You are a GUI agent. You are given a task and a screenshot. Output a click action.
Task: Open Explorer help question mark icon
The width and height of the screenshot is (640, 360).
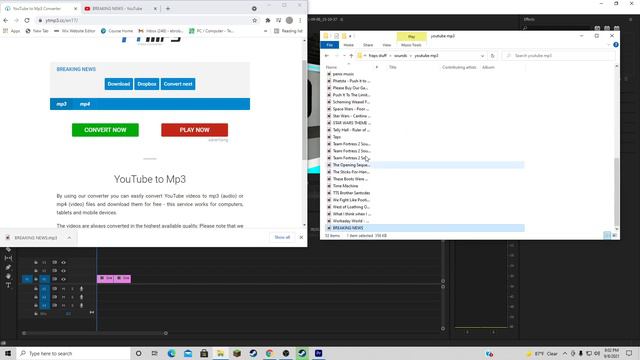(x=616, y=44)
